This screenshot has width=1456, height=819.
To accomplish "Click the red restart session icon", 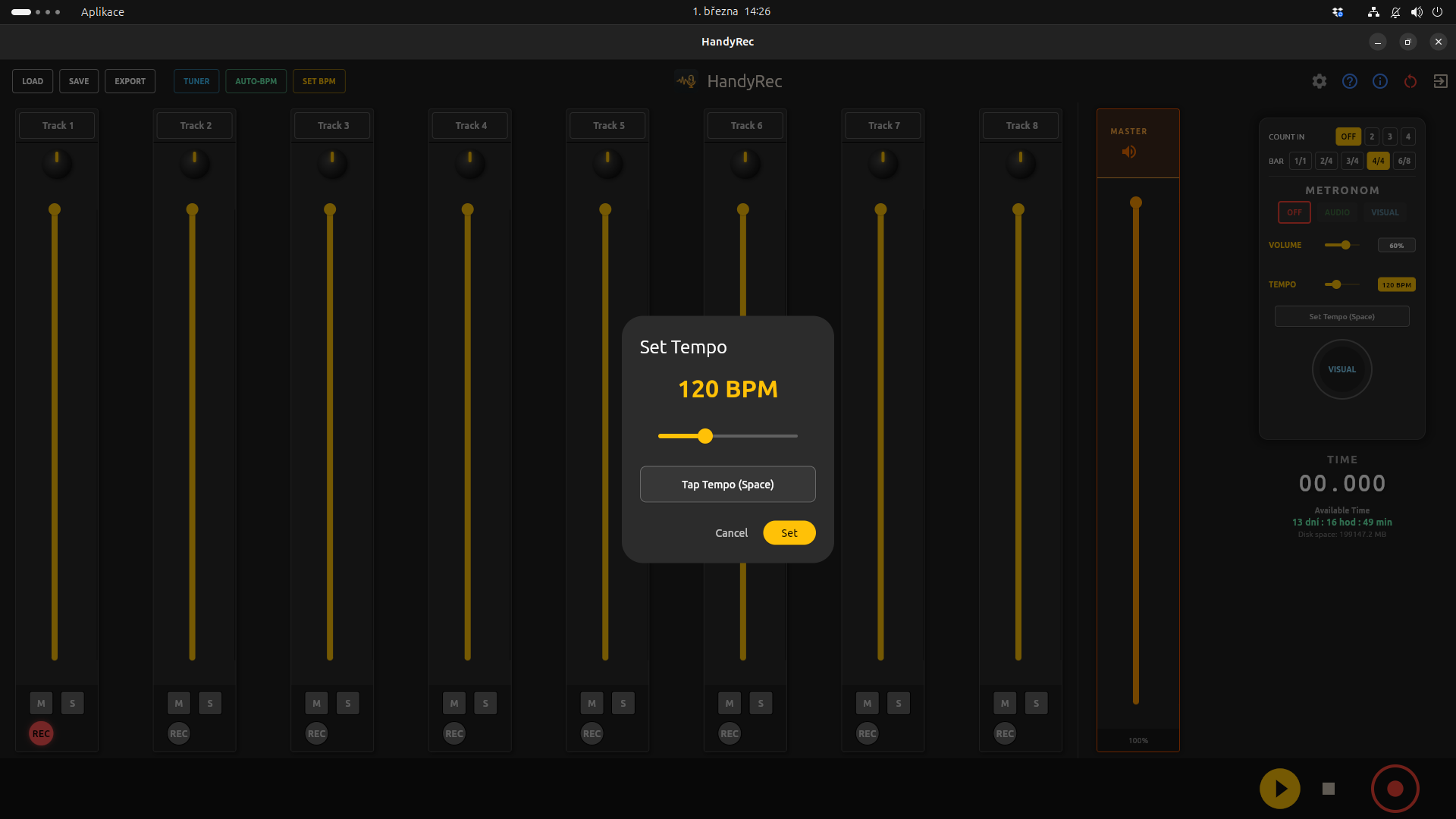I will point(1410,81).
